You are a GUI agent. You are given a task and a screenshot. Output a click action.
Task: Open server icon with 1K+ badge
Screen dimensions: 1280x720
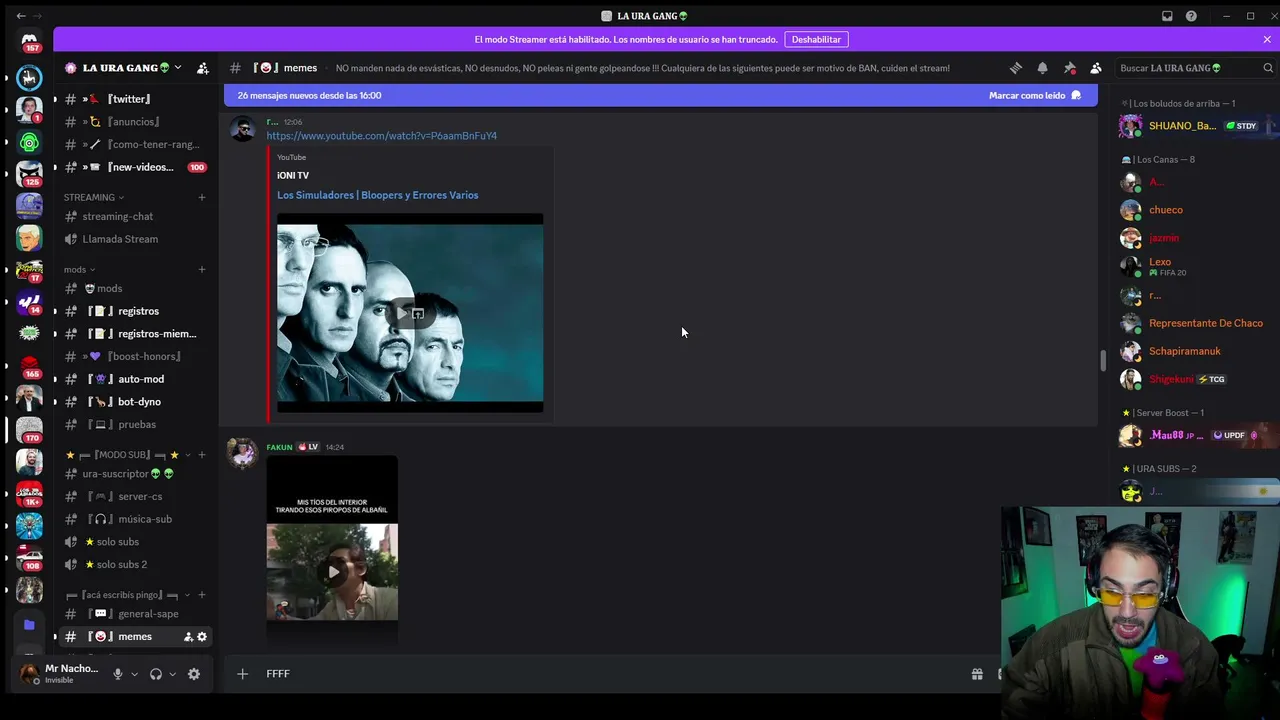click(29, 494)
